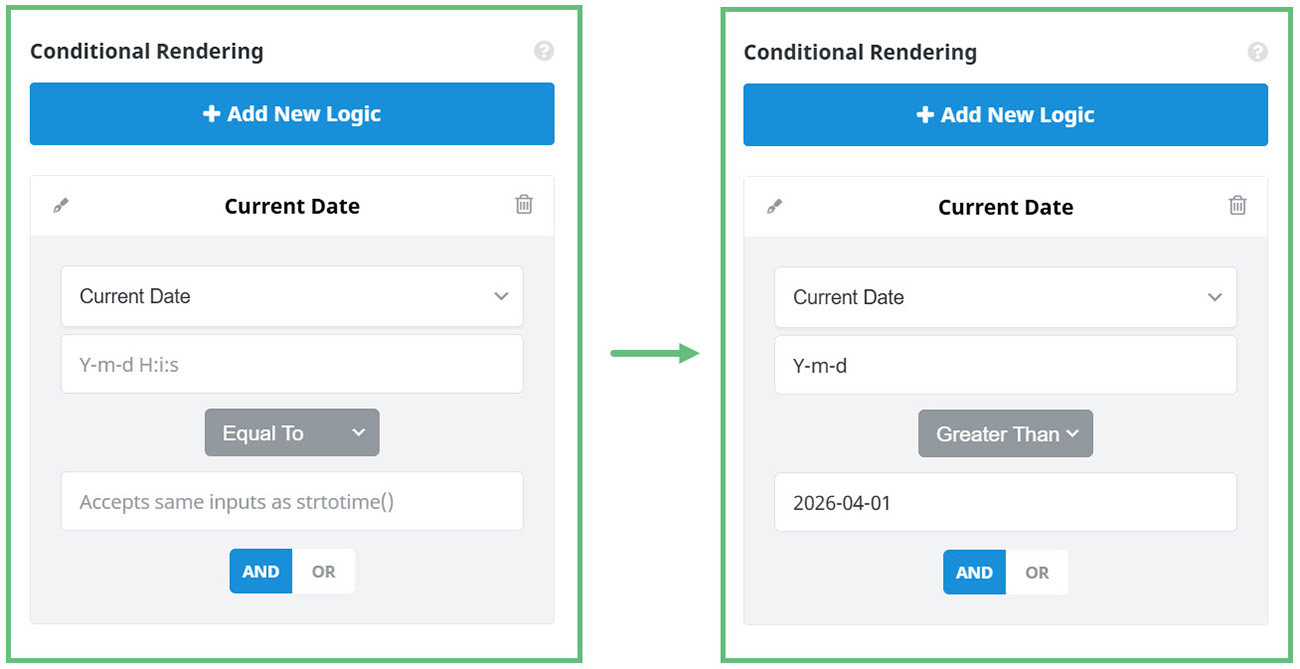Delete left Current Date logic with trash icon
Viewport: 1300px width, 669px height.
point(524,204)
